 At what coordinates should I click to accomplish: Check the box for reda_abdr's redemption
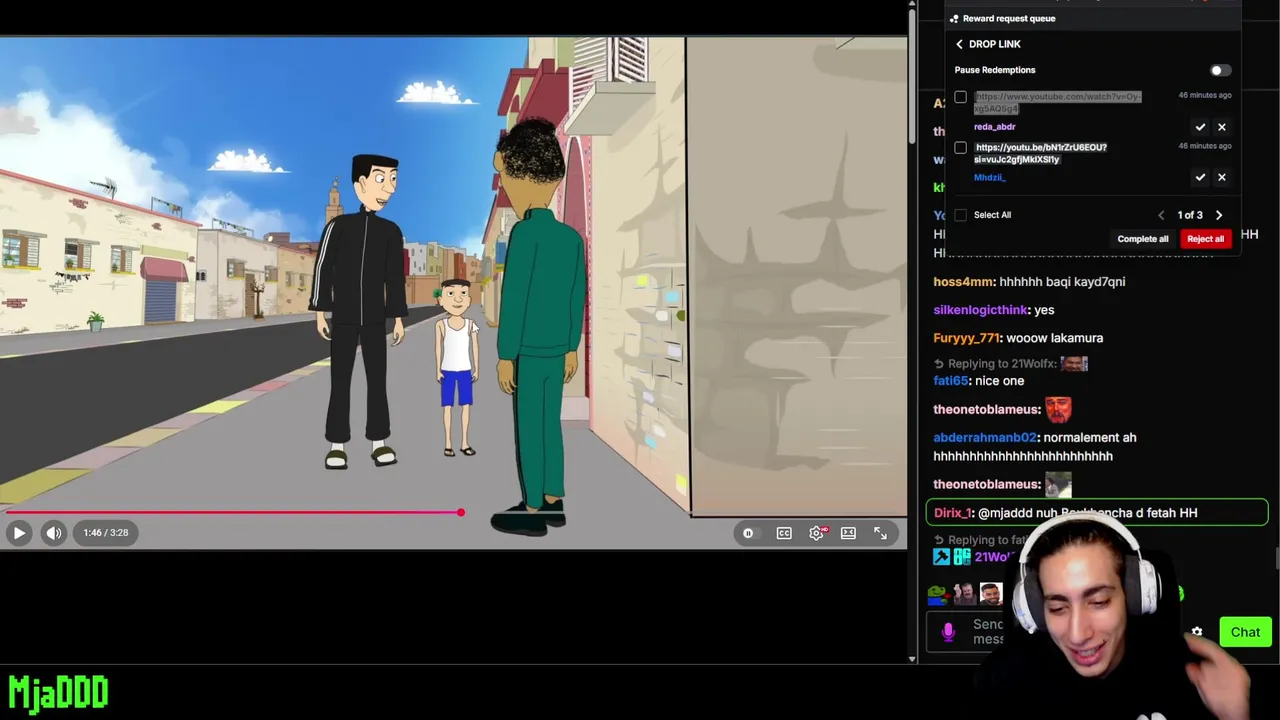click(x=961, y=97)
